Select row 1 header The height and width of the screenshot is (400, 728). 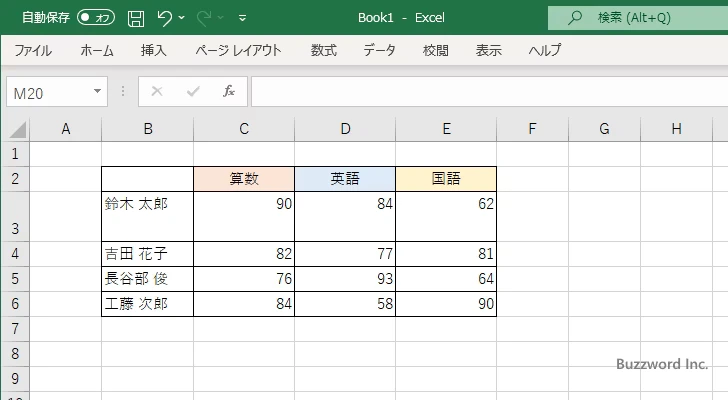point(15,154)
